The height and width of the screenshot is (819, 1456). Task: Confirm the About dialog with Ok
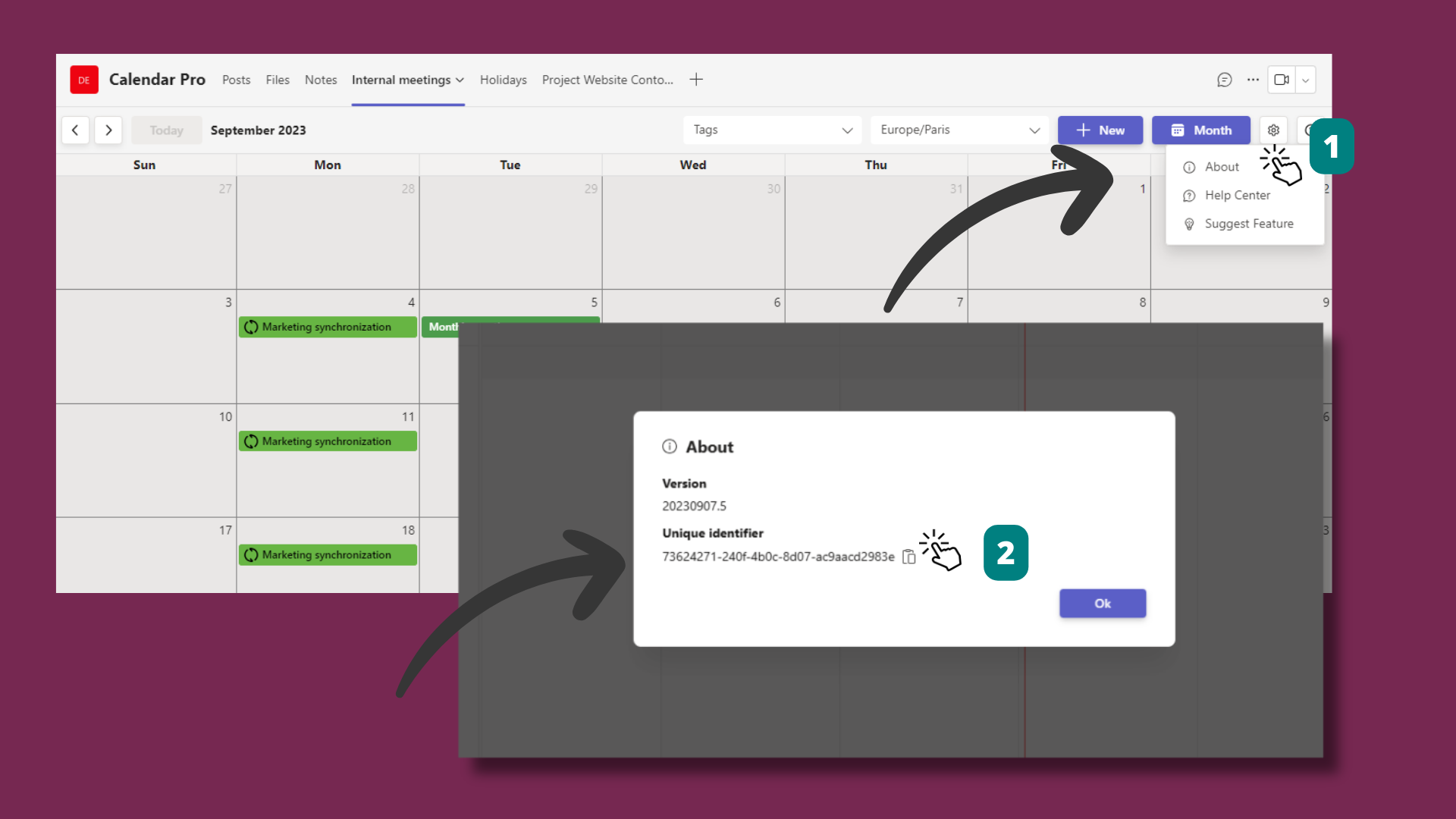point(1103,604)
